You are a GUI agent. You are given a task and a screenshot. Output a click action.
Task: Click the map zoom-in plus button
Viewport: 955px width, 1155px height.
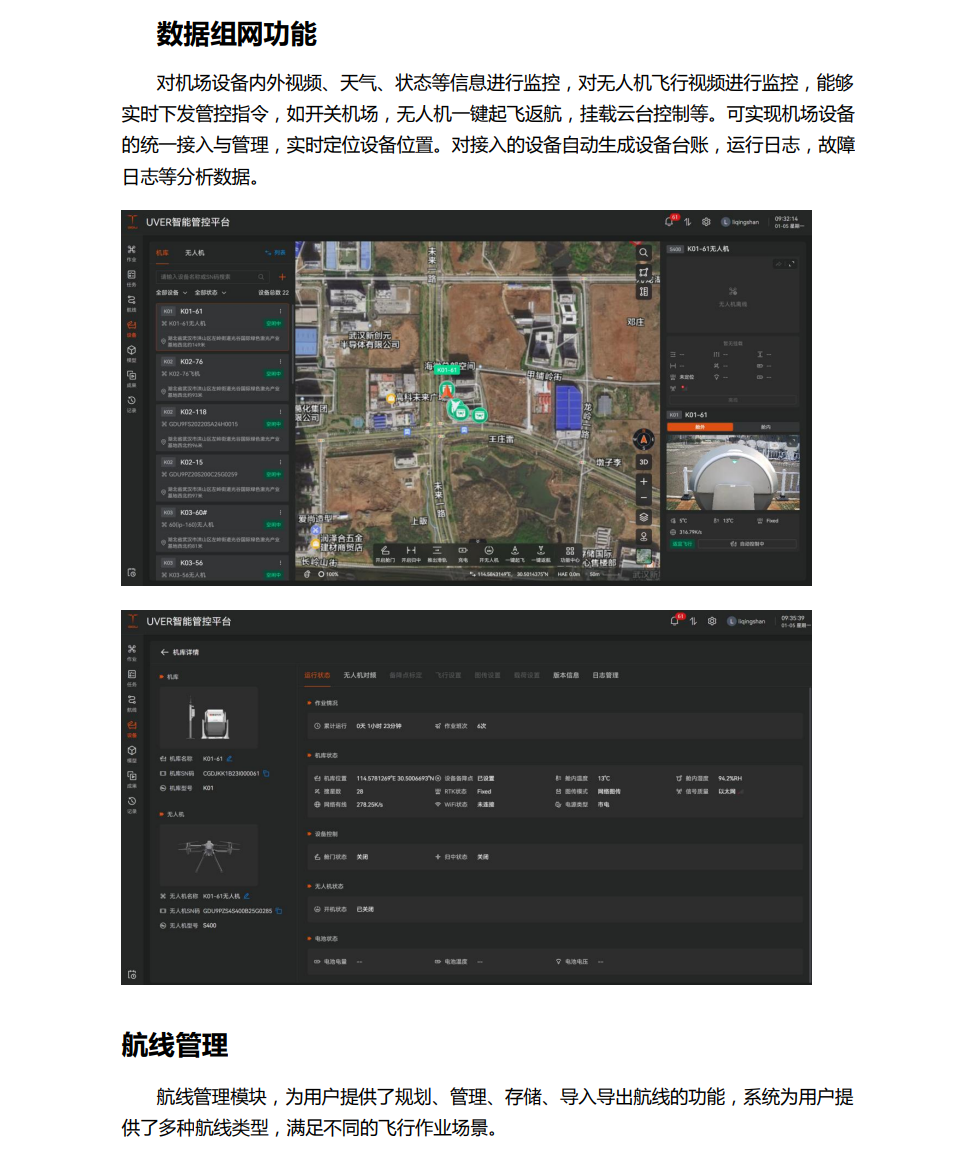coord(644,481)
